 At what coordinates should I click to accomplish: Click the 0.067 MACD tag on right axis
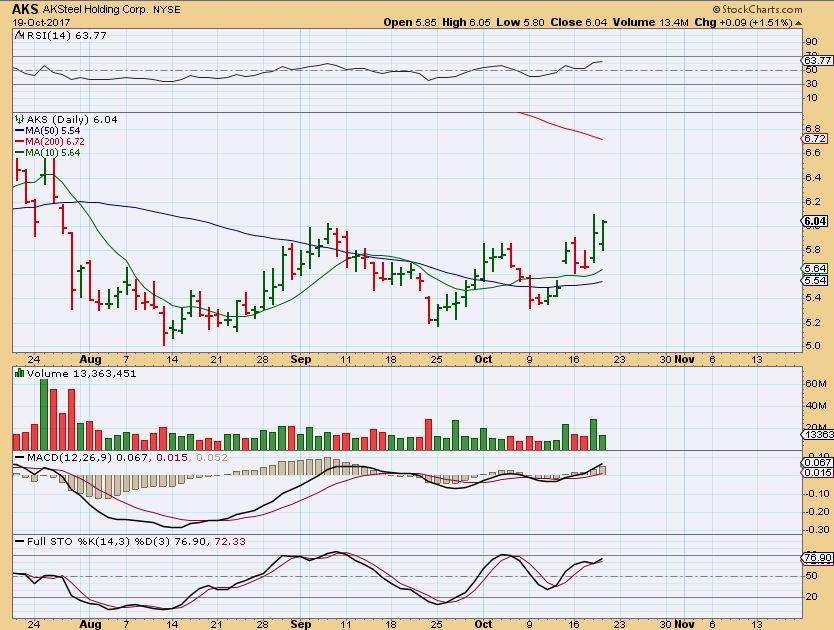click(x=818, y=463)
